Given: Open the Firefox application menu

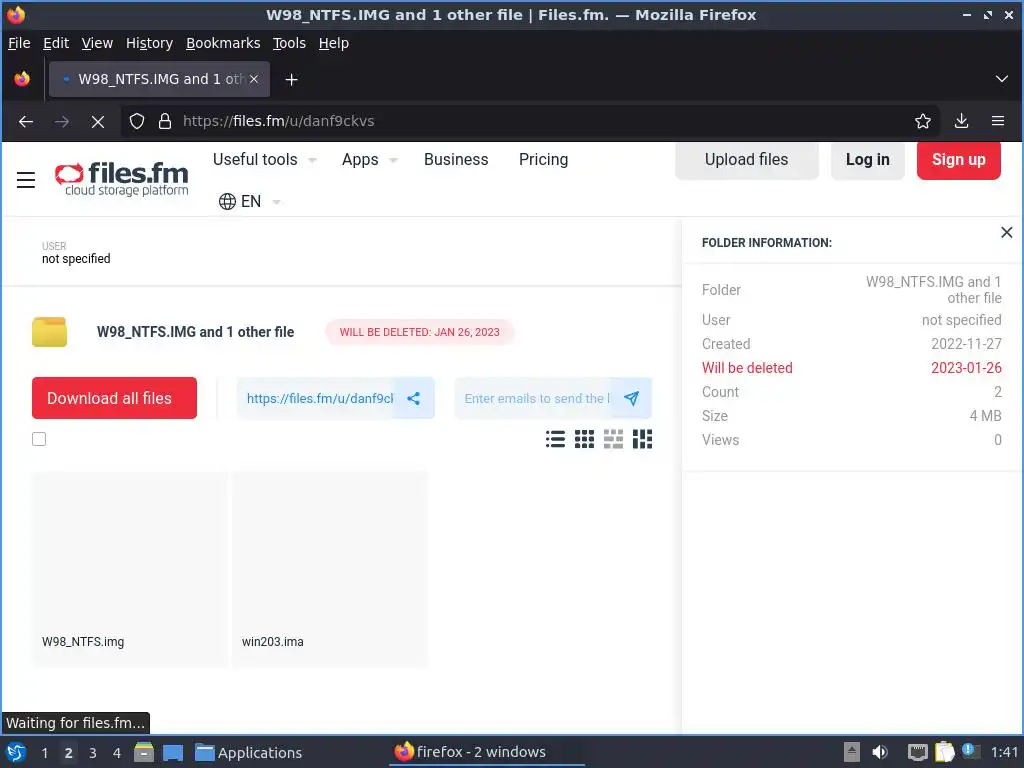Looking at the screenshot, I should coord(998,121).
